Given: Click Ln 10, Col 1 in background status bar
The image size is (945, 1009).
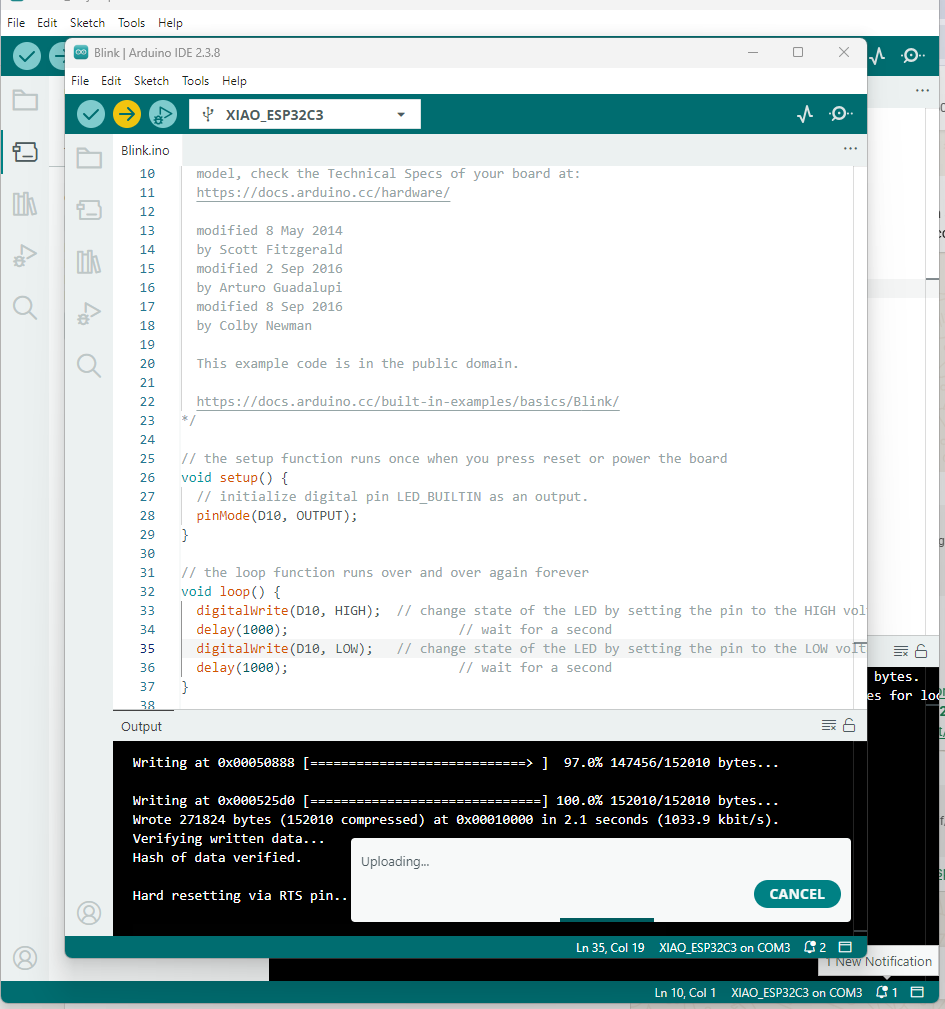Looking at the screenshot, I should 685,992.
